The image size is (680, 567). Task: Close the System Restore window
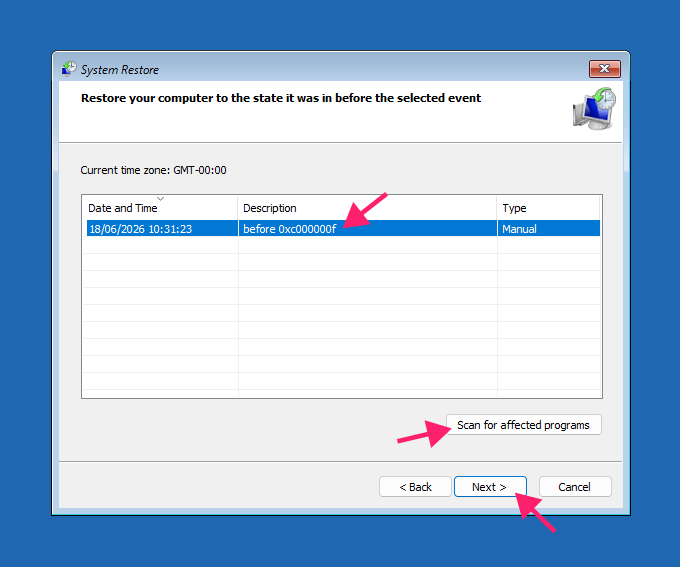coord(605,69)
